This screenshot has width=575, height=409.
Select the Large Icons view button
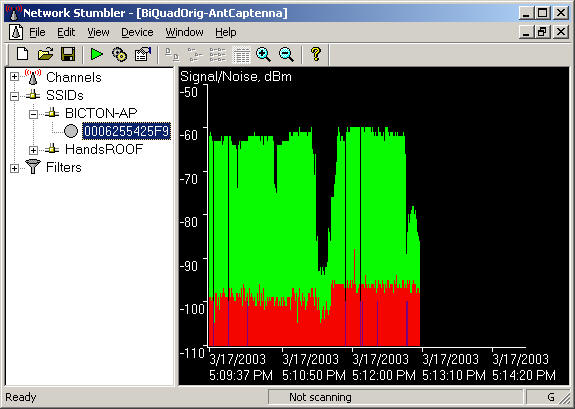click(x=172, y=55)
